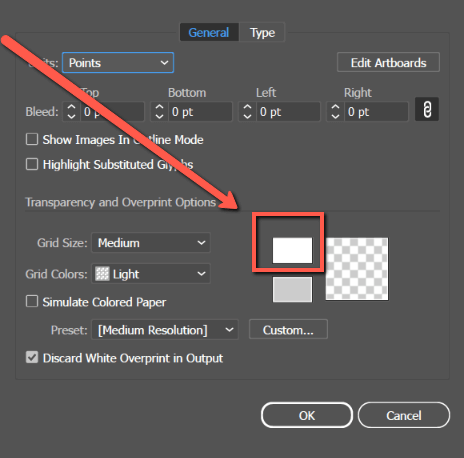This screenshot has height=458, width=464.
Task: Click the Left bleed value field
Action: (x=288, y=112)
